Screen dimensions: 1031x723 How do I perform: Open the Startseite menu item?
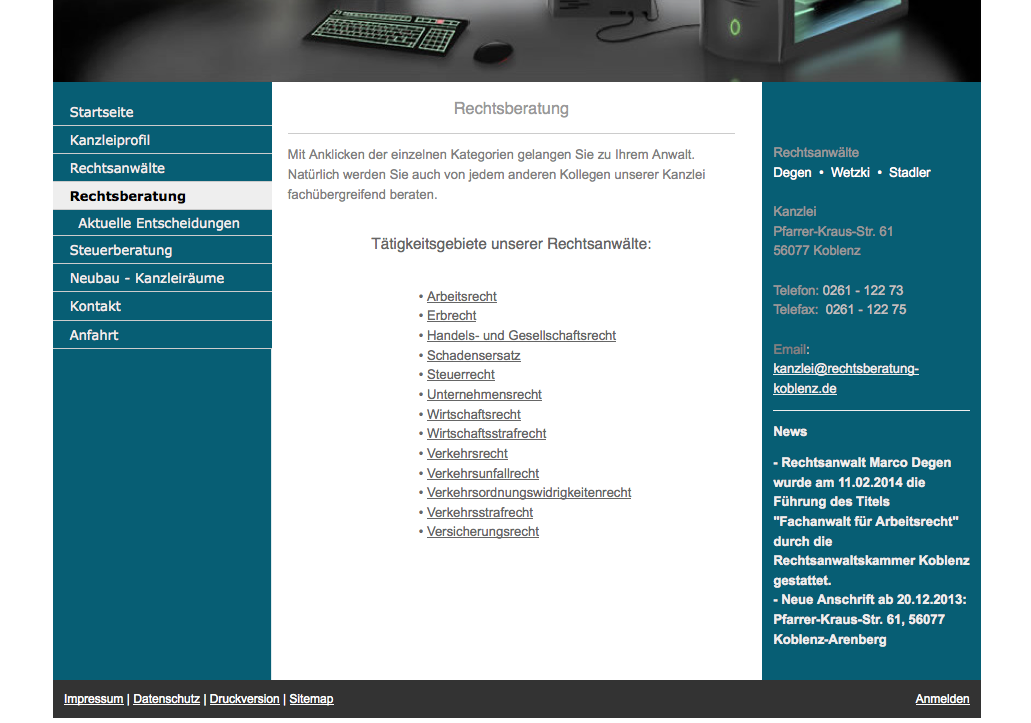[162, 112]
